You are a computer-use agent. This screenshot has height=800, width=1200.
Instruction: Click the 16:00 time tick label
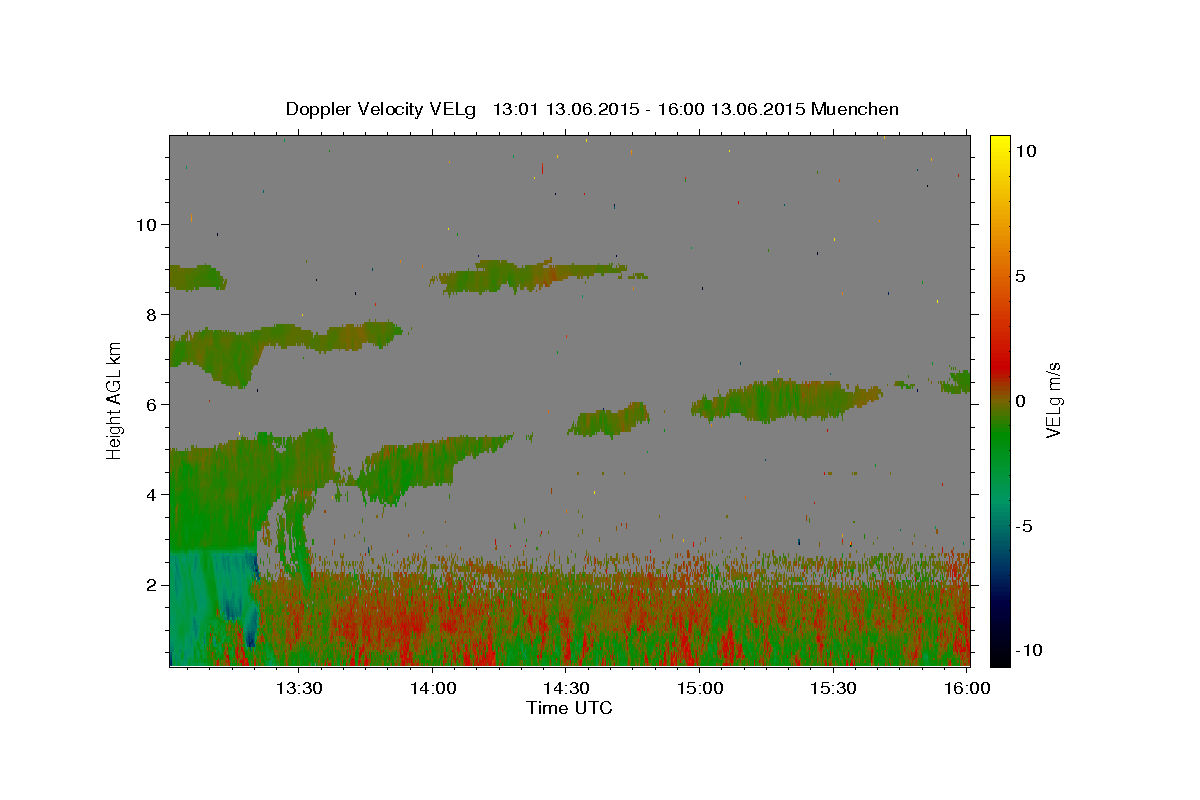(966, 688)
